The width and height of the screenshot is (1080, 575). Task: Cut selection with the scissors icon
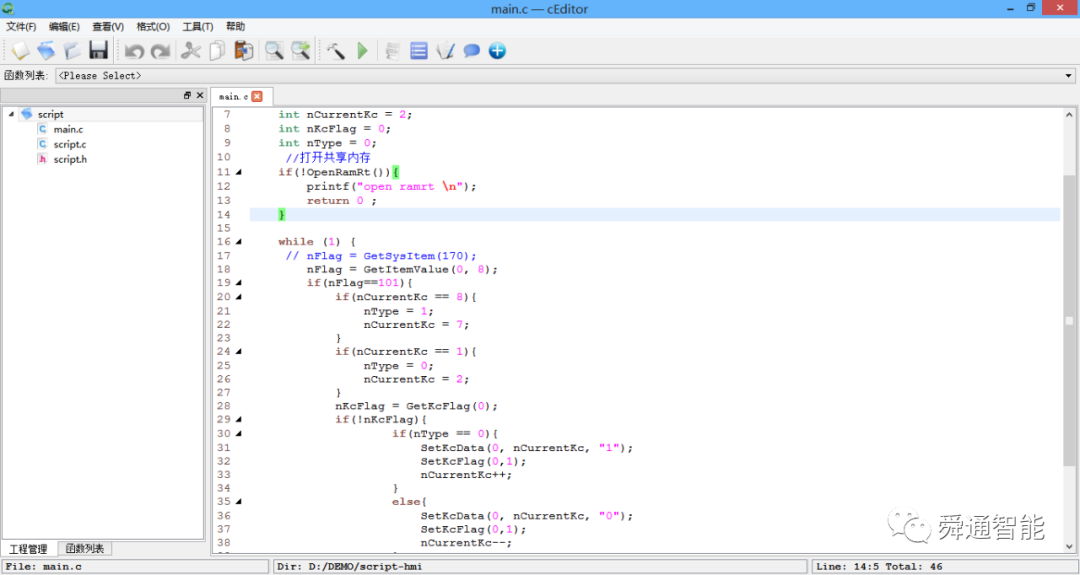point(191,50)
